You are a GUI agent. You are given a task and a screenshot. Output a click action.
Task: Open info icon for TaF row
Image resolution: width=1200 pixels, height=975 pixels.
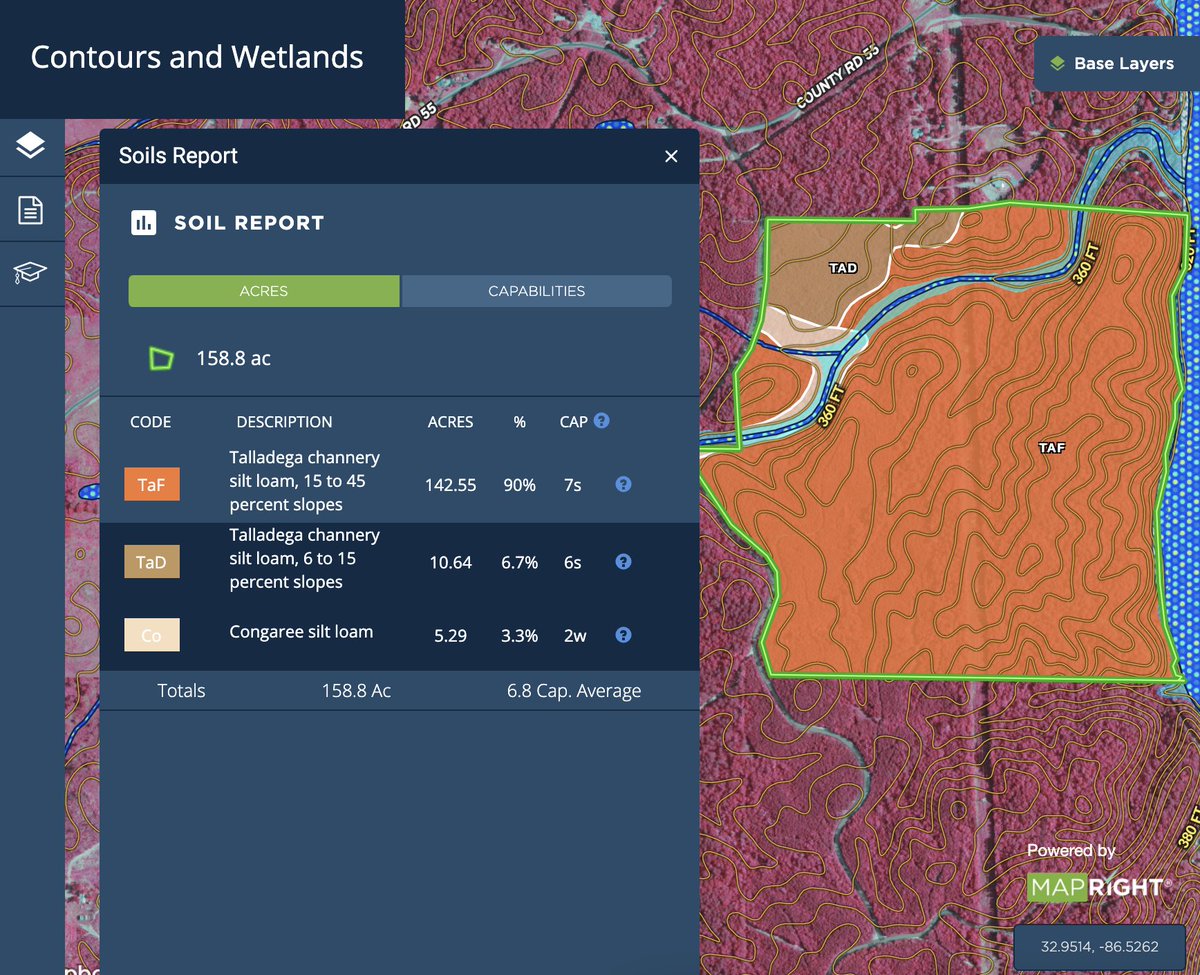point(623,484)
